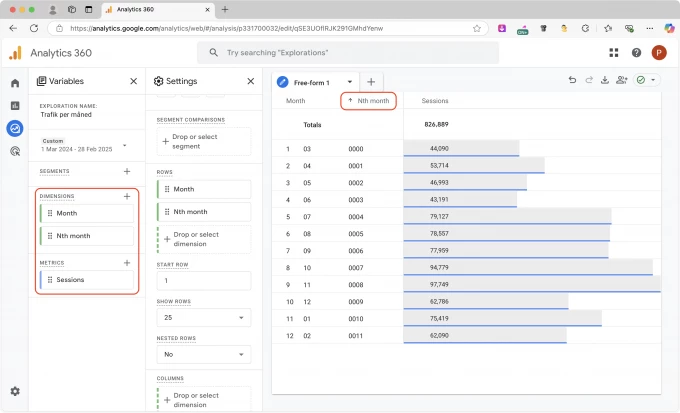Open the Free-form 1 tab dropdown arrow
This screenshot has height=413, width=680.
pyautogui.click(x=350, y=82)
